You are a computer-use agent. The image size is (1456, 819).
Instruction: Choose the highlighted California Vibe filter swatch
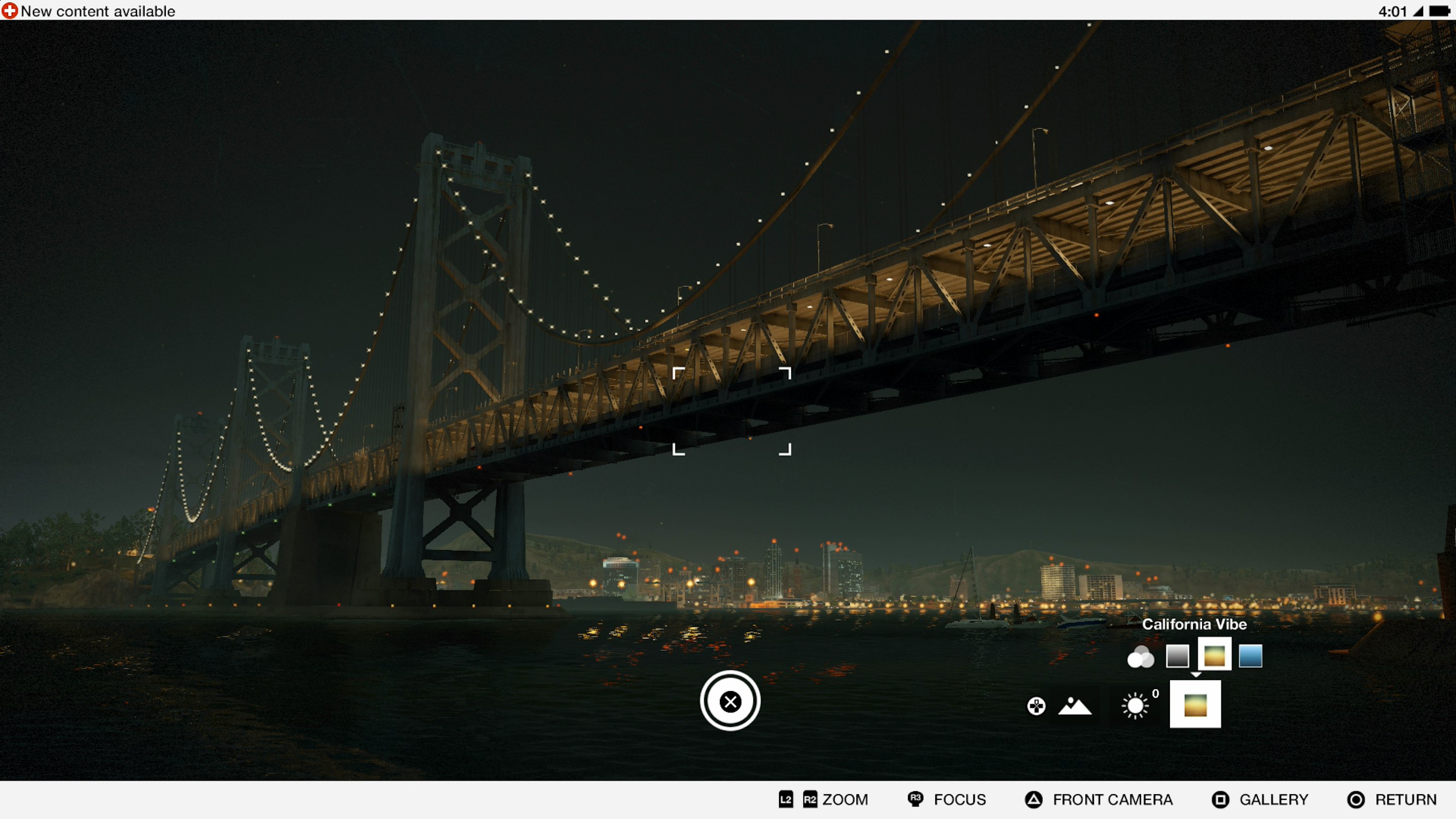tap(1215, 656)
